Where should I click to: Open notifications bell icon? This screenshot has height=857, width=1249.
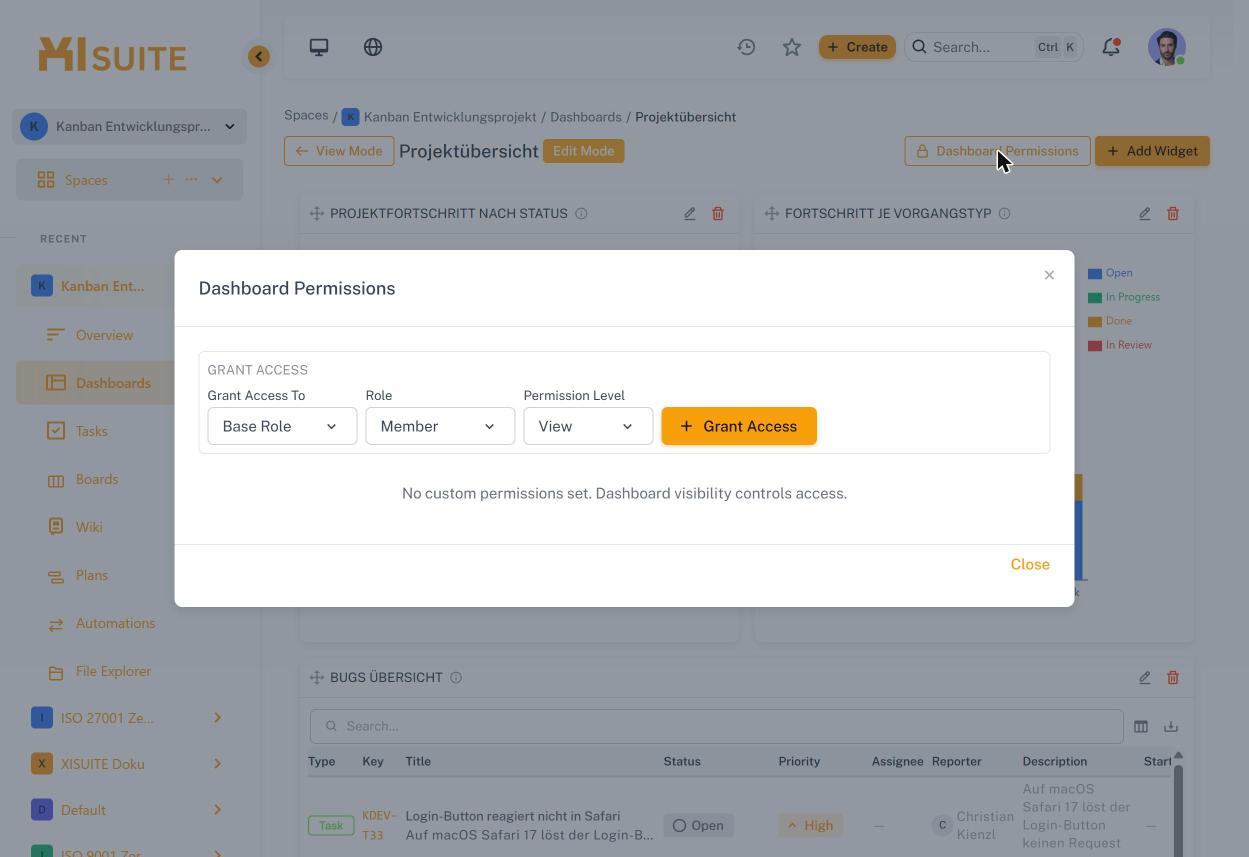1111,47
